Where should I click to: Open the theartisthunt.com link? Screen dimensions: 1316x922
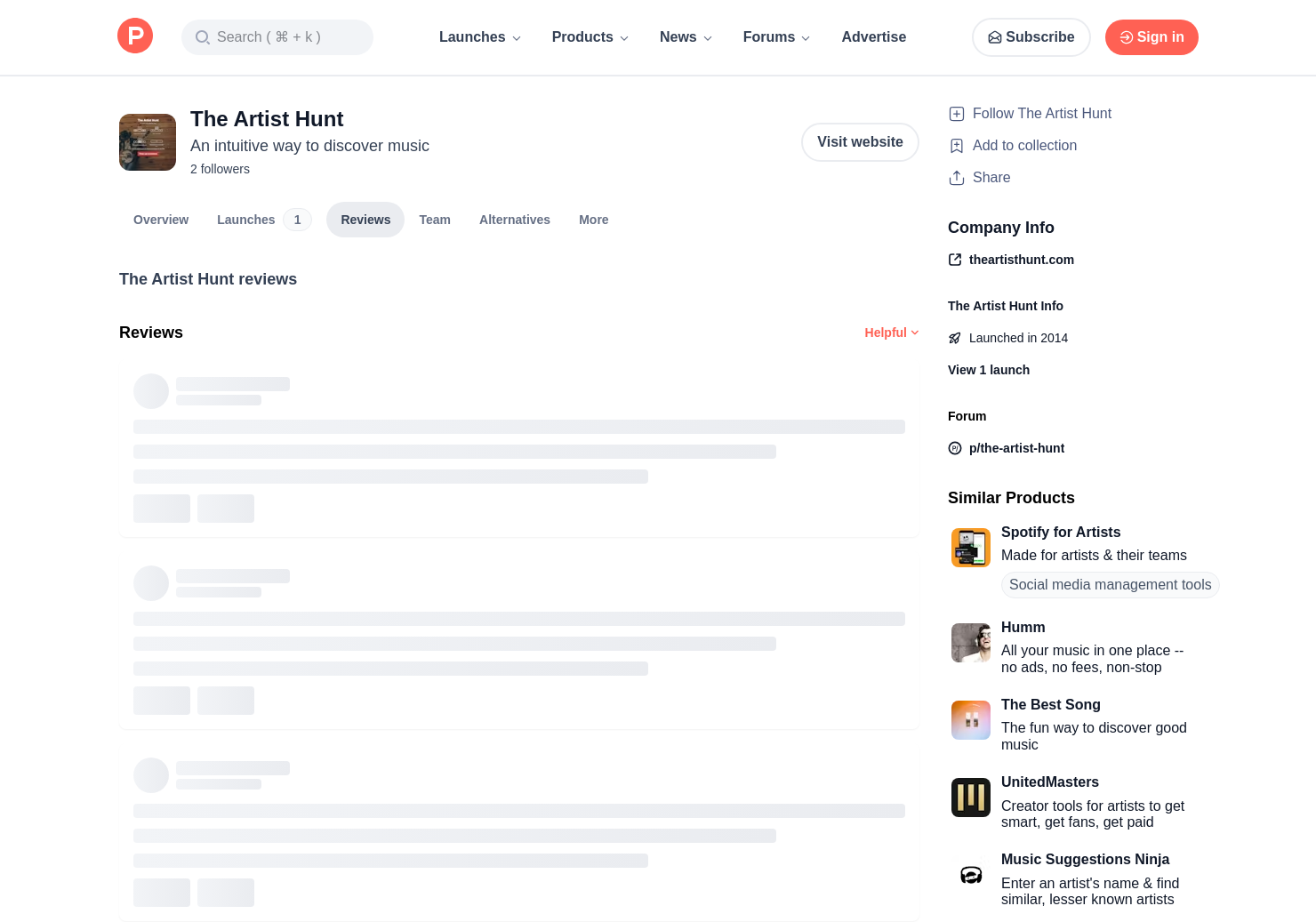pyautogui.click(x=1021, y=260)
